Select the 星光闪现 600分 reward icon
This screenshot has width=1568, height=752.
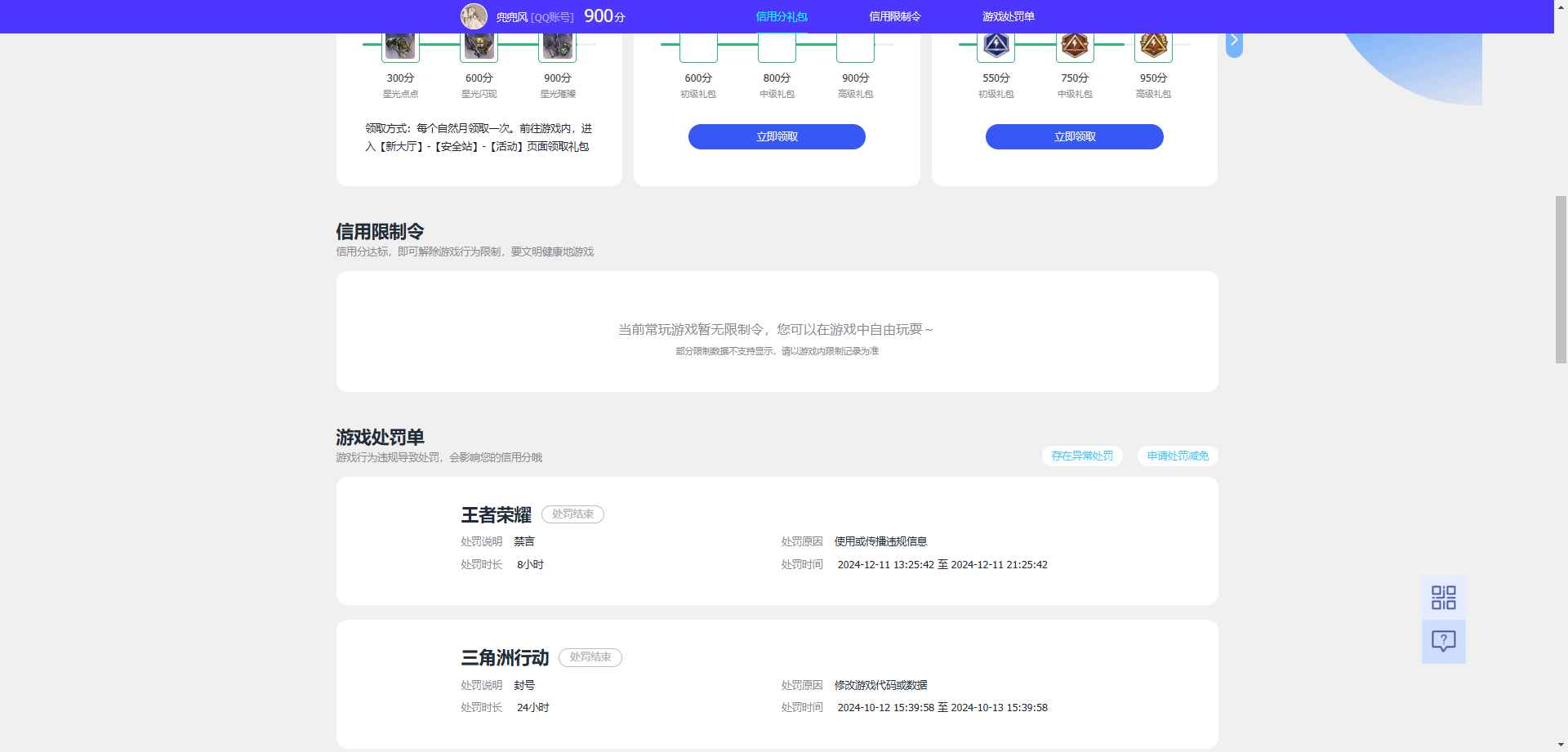tap(479, 47)
